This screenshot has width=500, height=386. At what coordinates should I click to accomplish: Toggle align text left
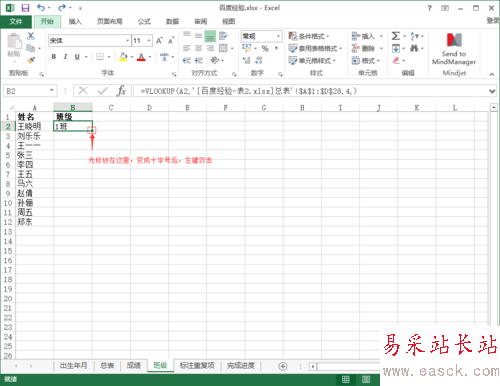[x=187, y=49]
